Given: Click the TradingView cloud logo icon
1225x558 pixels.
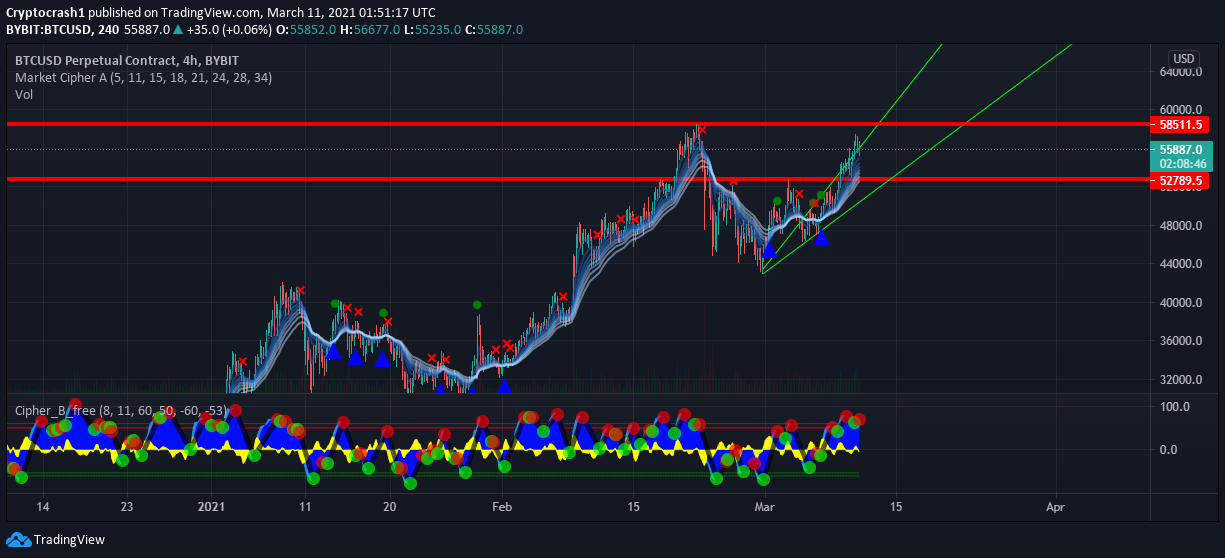Looking at the screenshot, I should [x=18, y=540].
